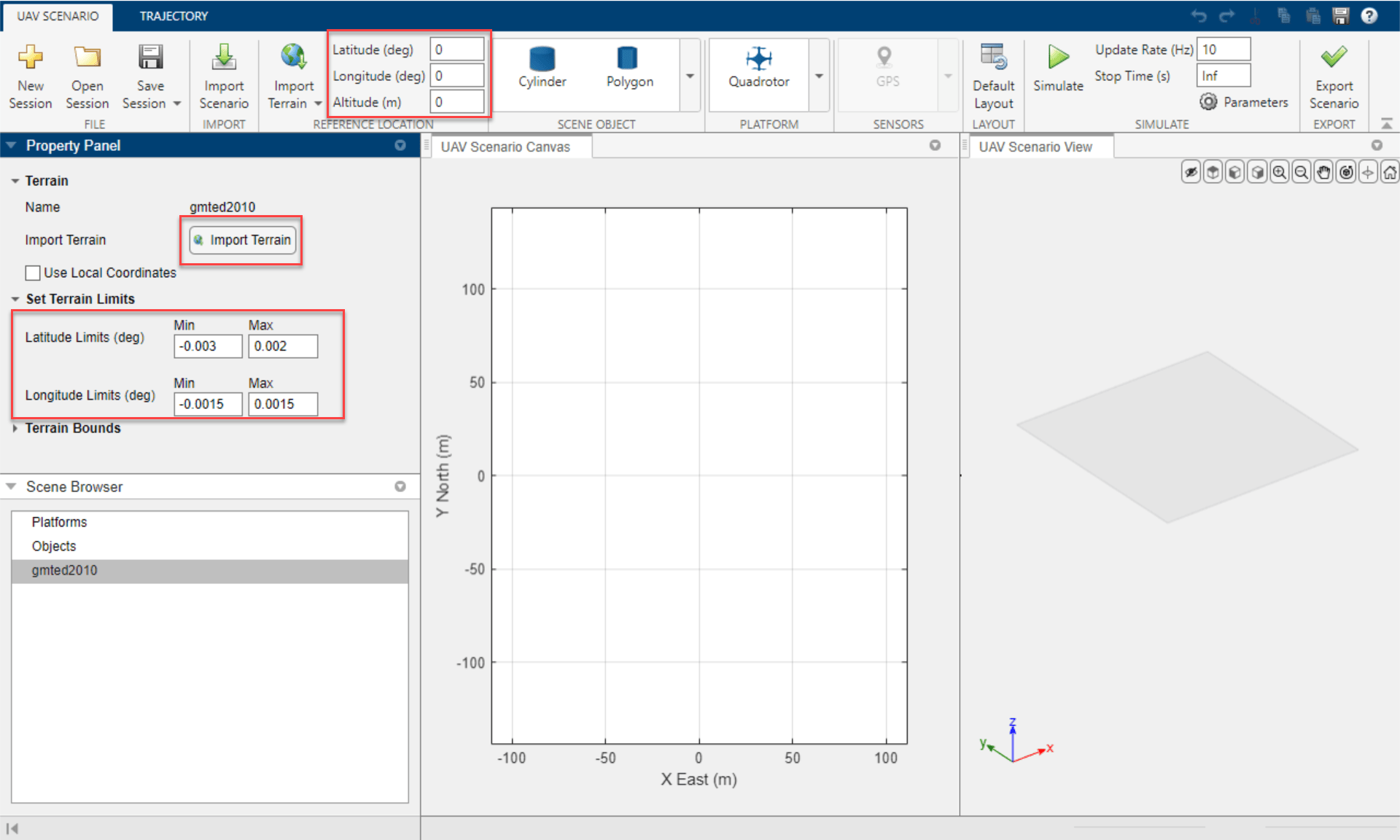The height and width of the screenshot is (840, 1400).
Task: Restore view with the Home icon
Action: point(1390,173)
